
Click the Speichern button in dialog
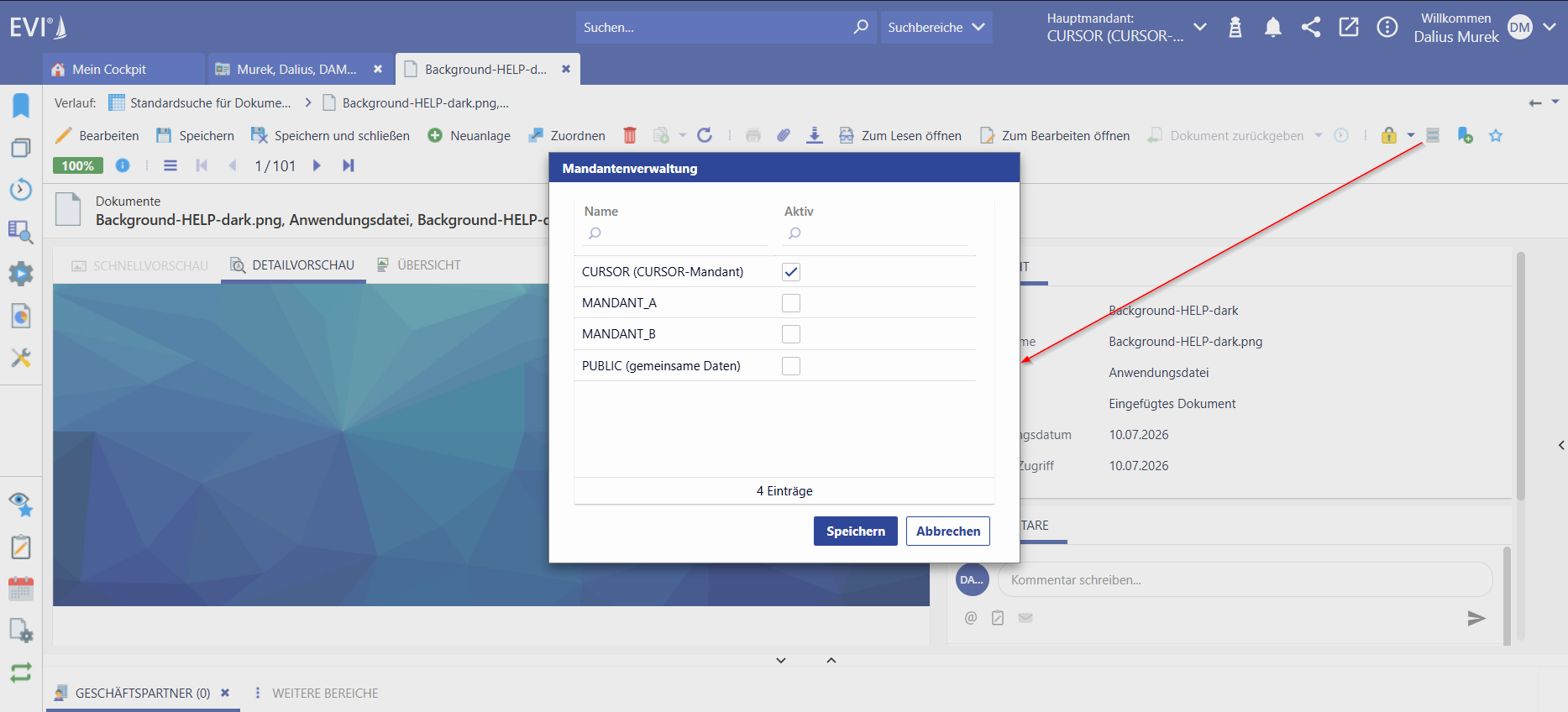[x=856, y=531]
